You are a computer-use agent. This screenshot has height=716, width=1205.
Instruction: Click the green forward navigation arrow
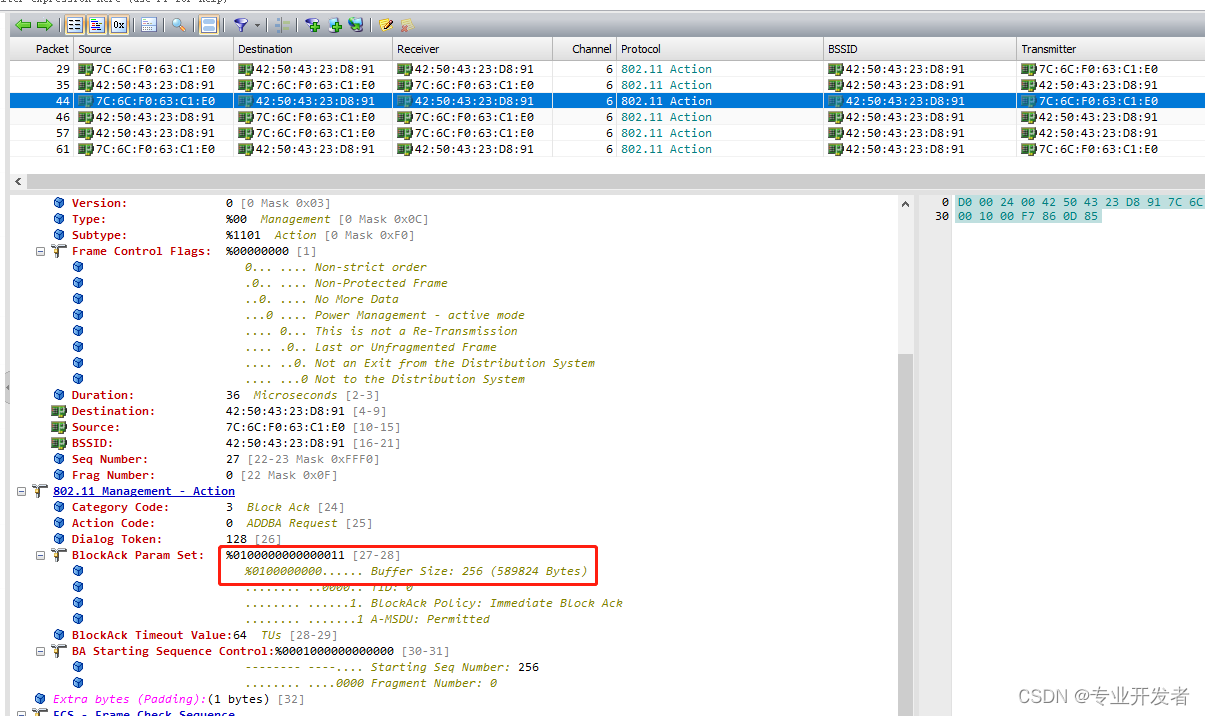(x=44, y=25)
